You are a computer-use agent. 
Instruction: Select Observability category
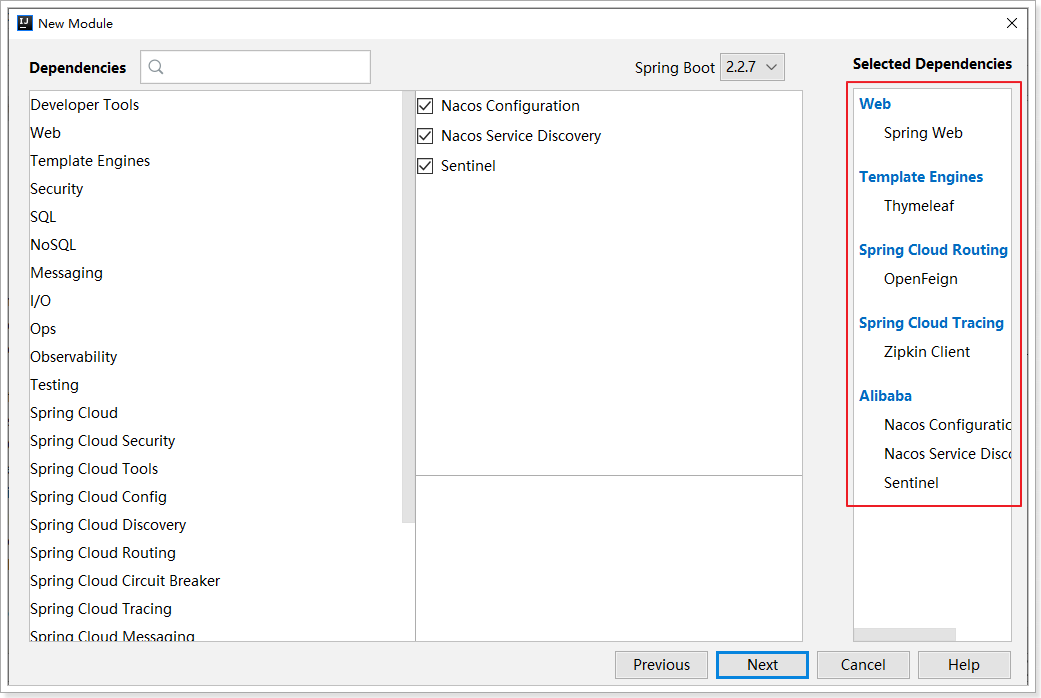coord(73,357)
